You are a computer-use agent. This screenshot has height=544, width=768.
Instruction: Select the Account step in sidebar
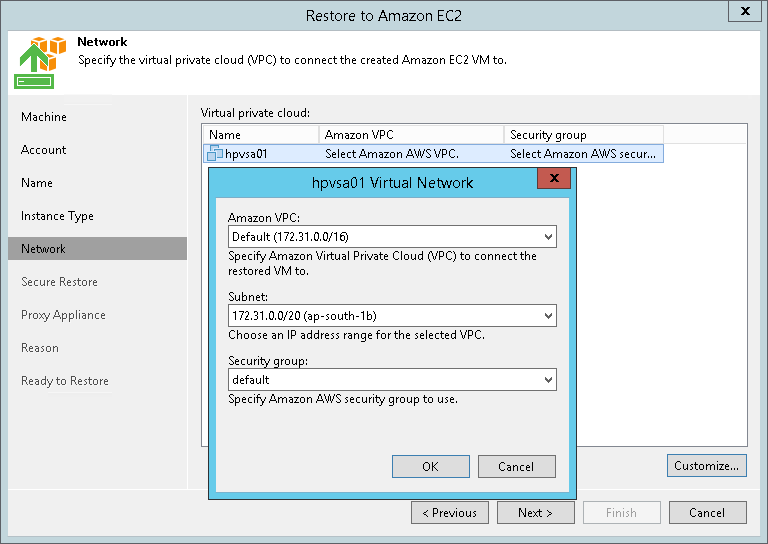pyautogui.click(x=44, y=150)
